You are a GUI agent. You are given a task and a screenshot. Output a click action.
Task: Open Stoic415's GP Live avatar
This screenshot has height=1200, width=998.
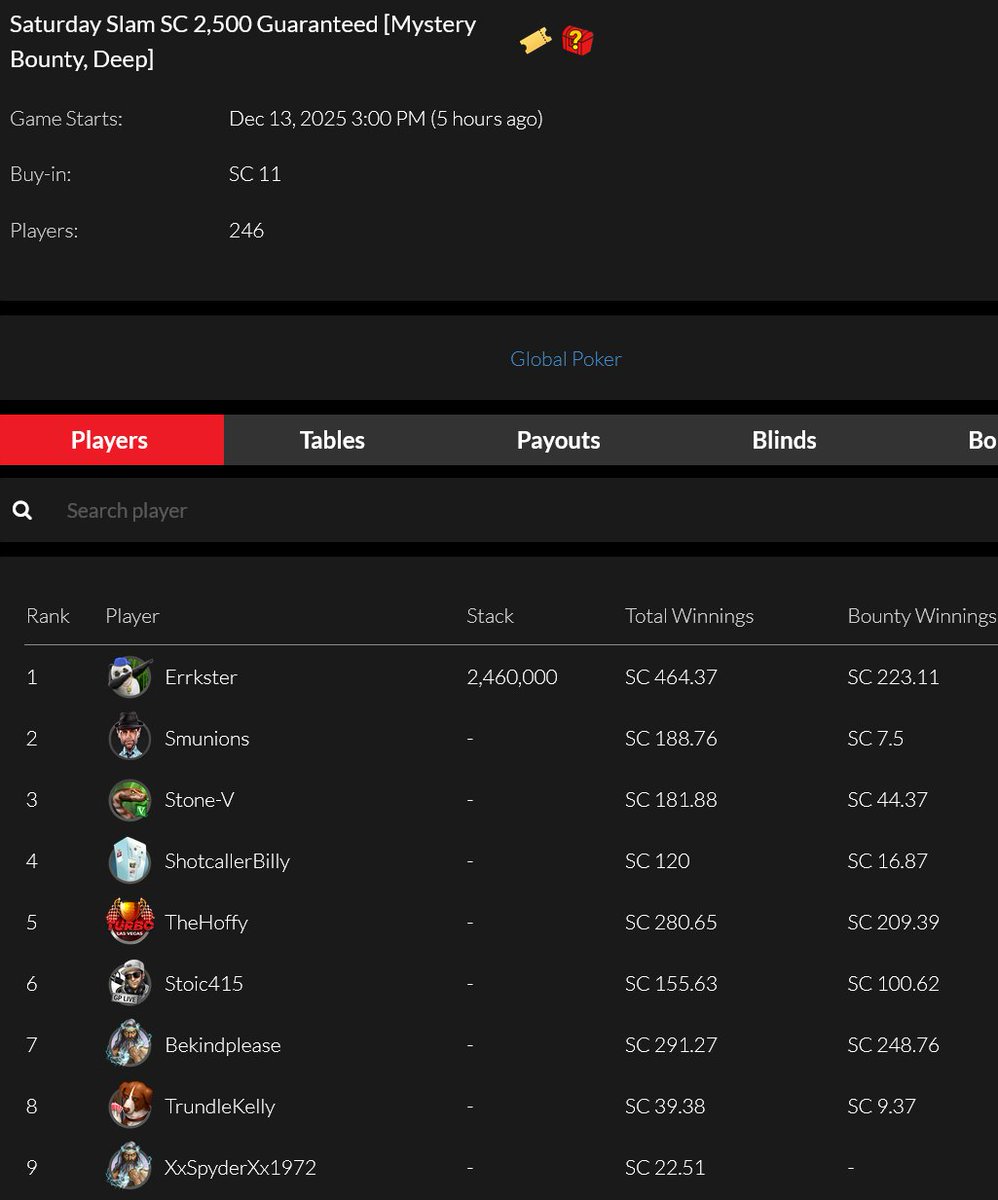point(130,984)
